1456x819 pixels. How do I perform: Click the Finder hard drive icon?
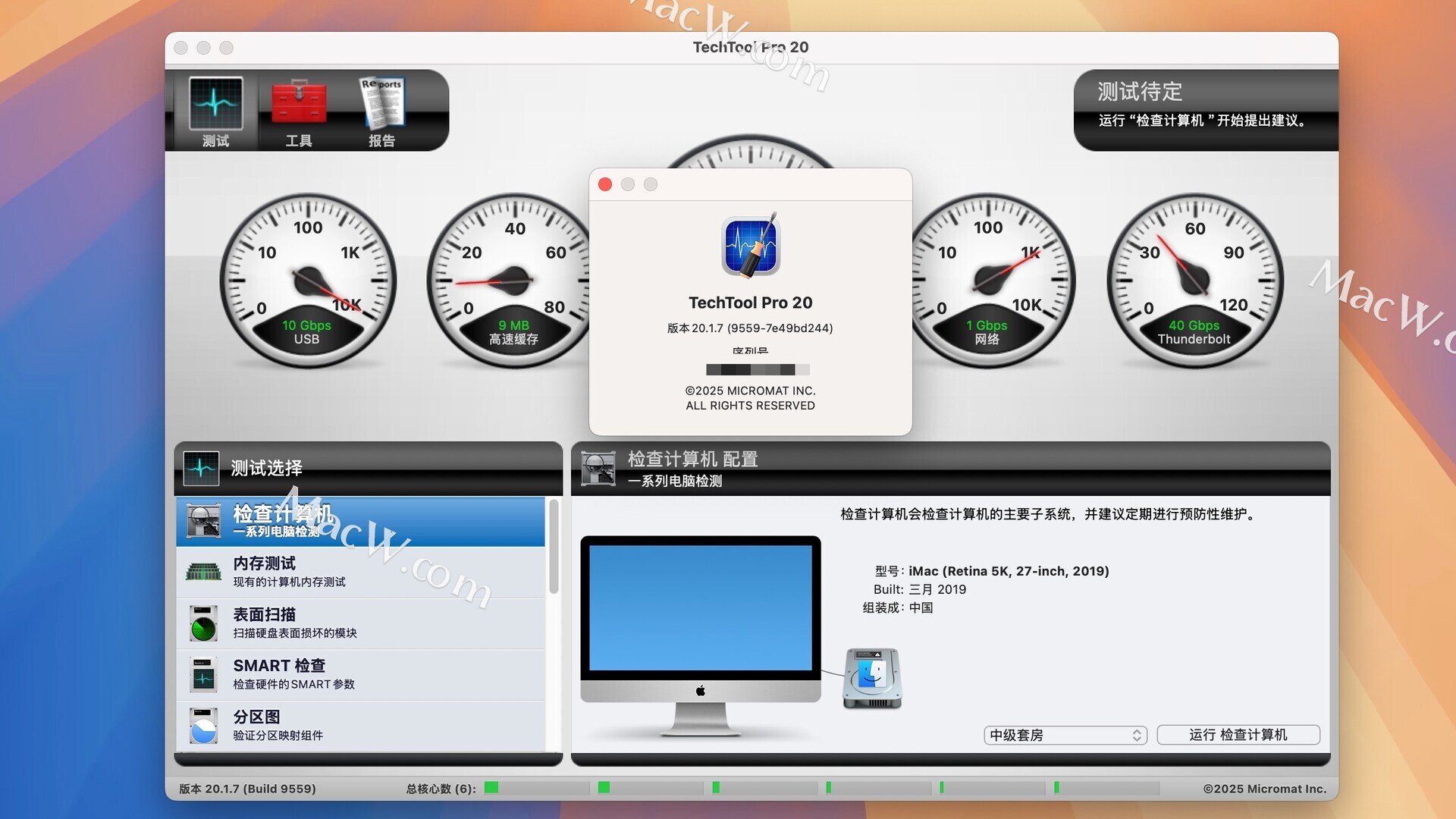pos(872,679)
